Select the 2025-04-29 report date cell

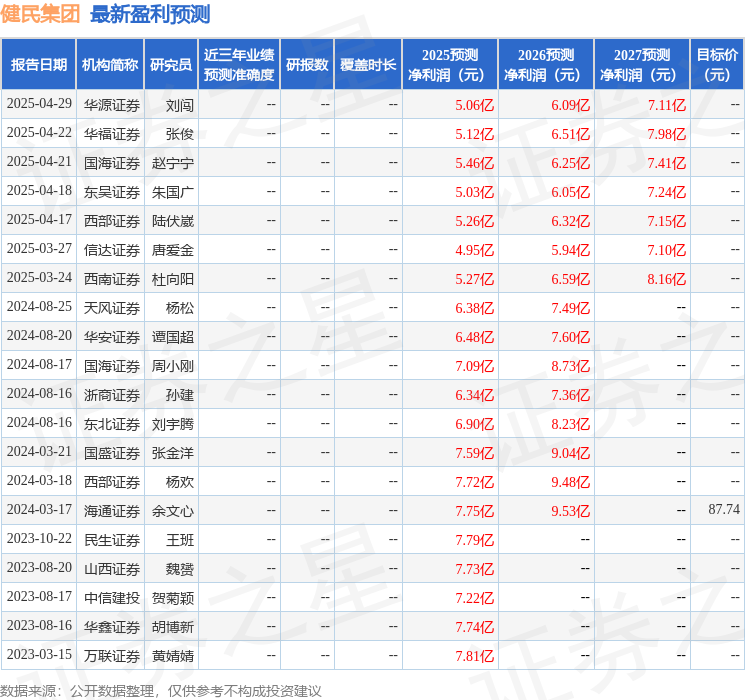pos(39,105)
